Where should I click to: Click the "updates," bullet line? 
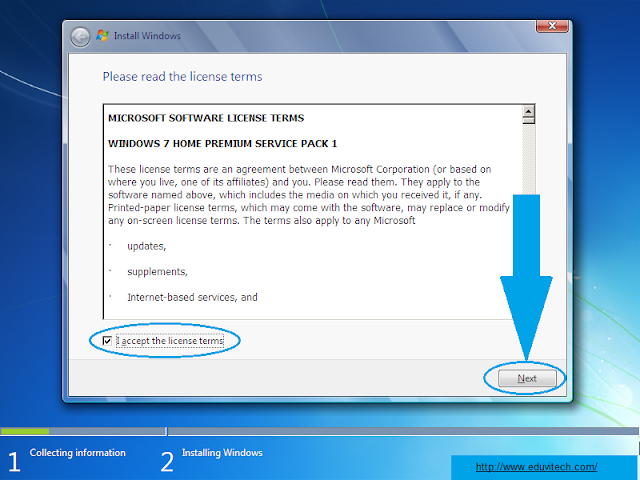coord(147,246)
